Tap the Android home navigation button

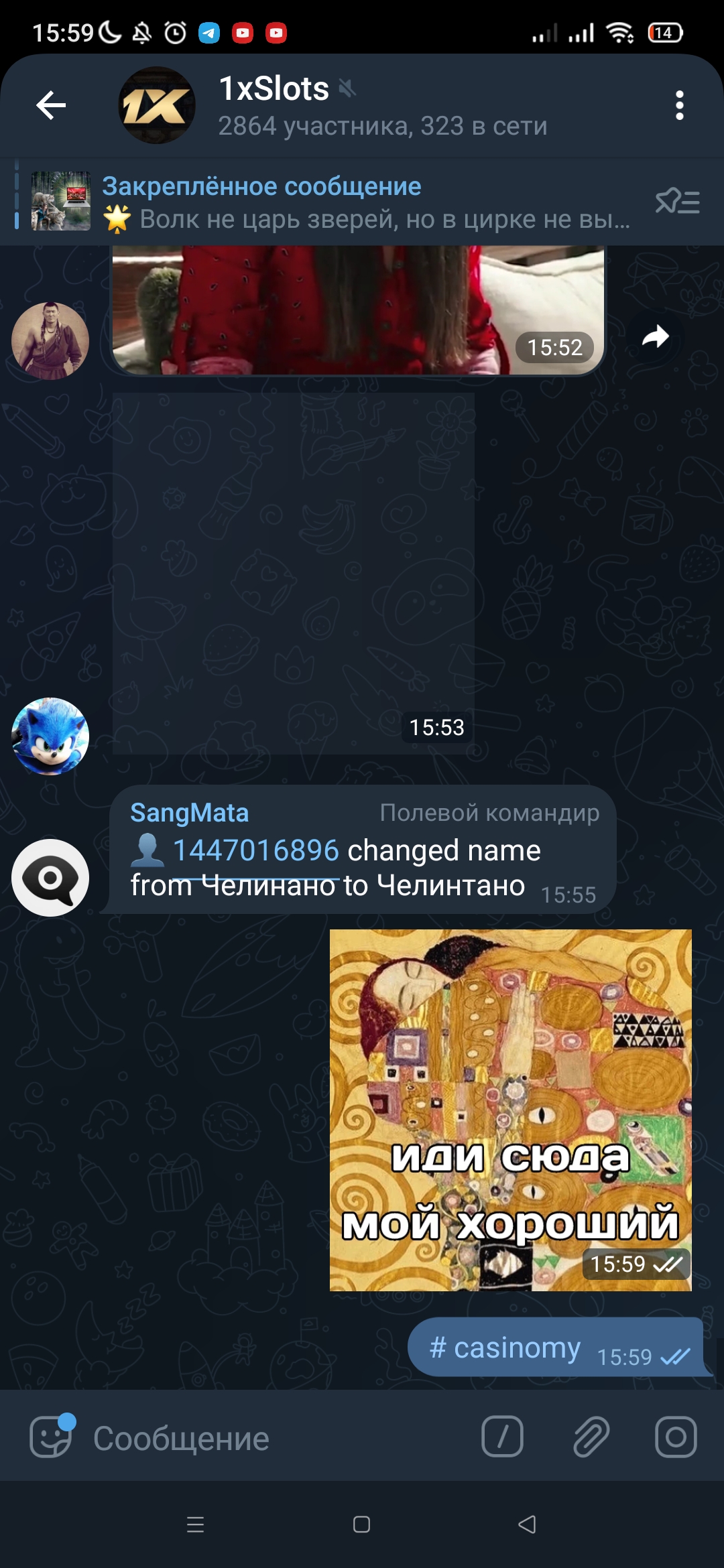click(x=361, y=1524)
